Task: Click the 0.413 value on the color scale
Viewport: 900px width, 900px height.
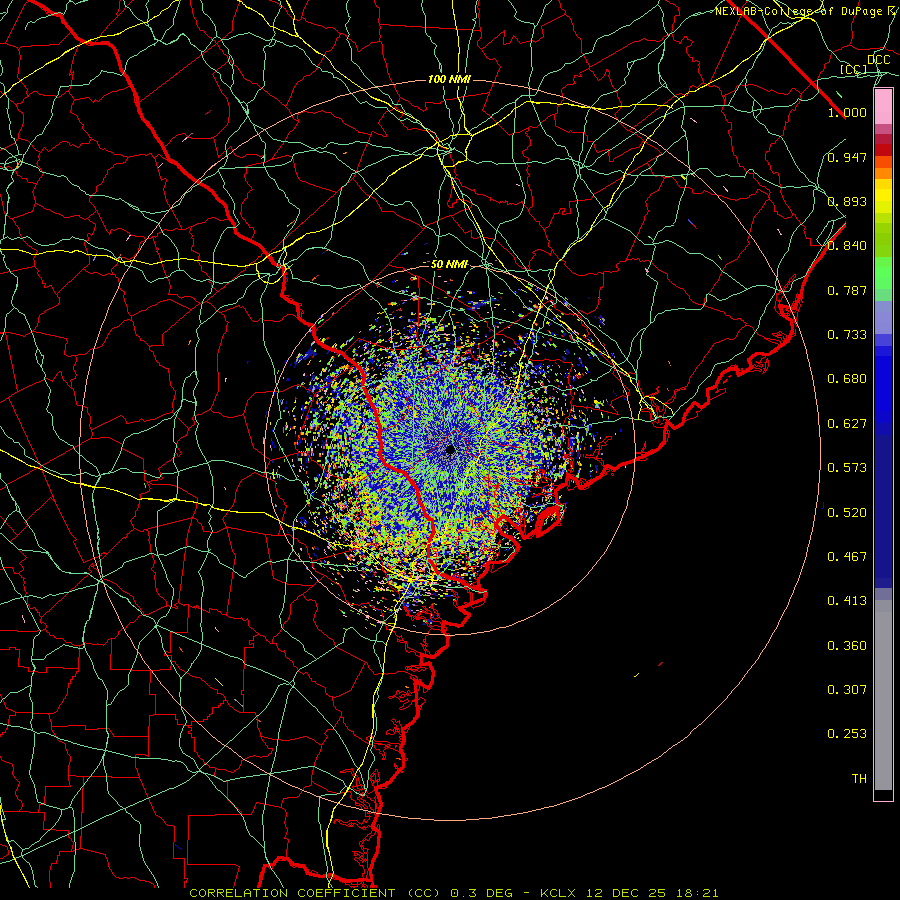Action: point(847,601)
